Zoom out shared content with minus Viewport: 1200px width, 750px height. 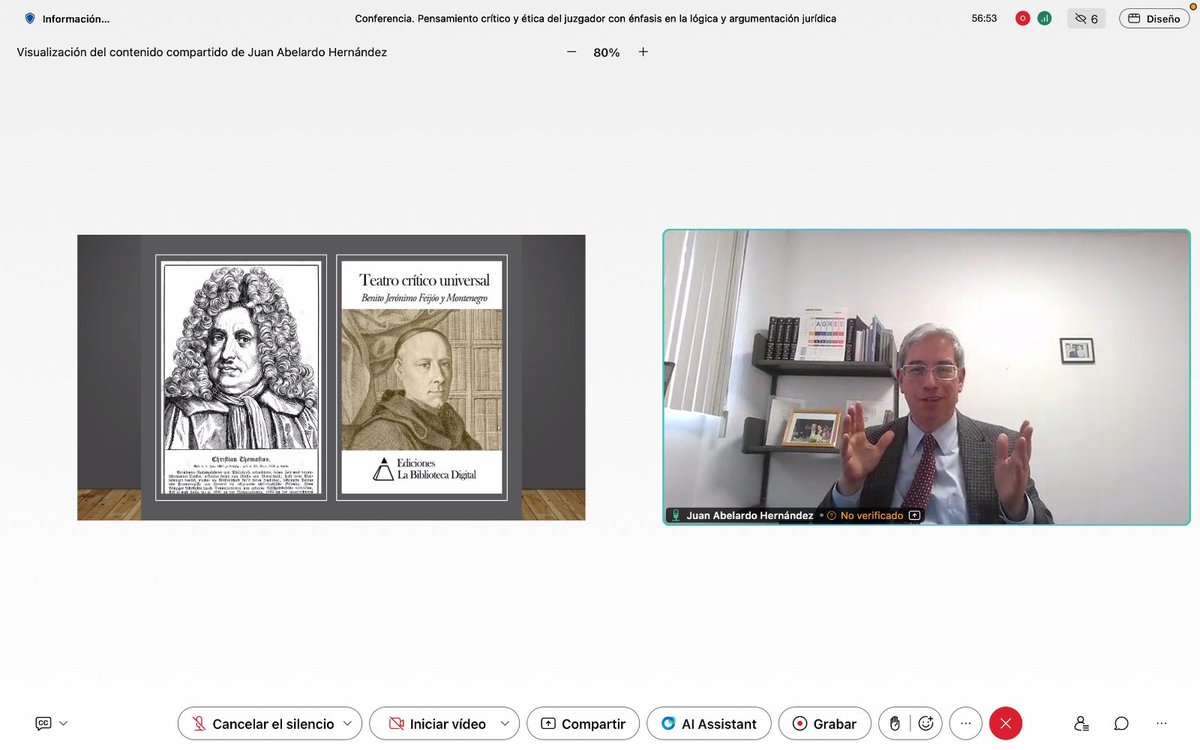571,52
